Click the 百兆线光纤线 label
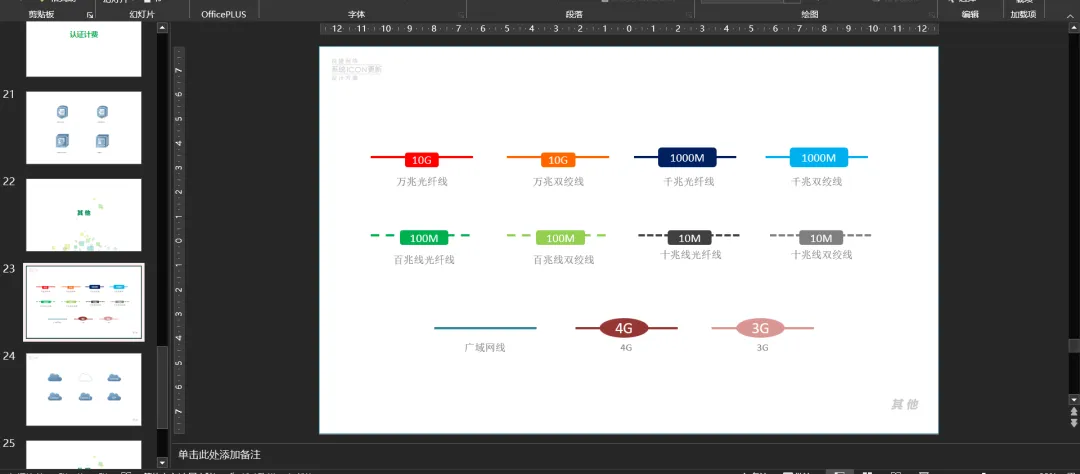 [x=424, y=260]
